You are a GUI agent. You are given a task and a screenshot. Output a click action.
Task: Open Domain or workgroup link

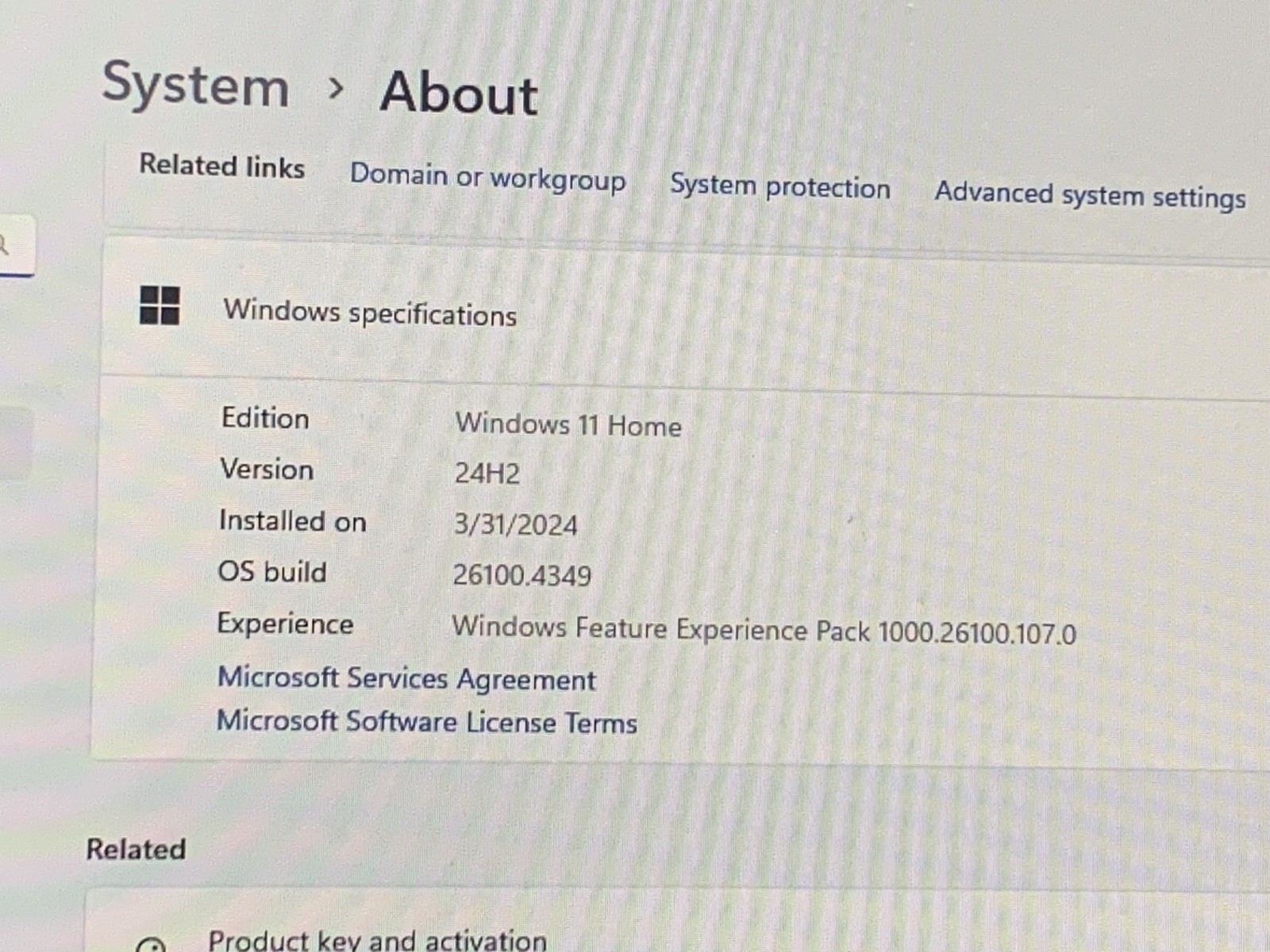(x=487, y=176)
